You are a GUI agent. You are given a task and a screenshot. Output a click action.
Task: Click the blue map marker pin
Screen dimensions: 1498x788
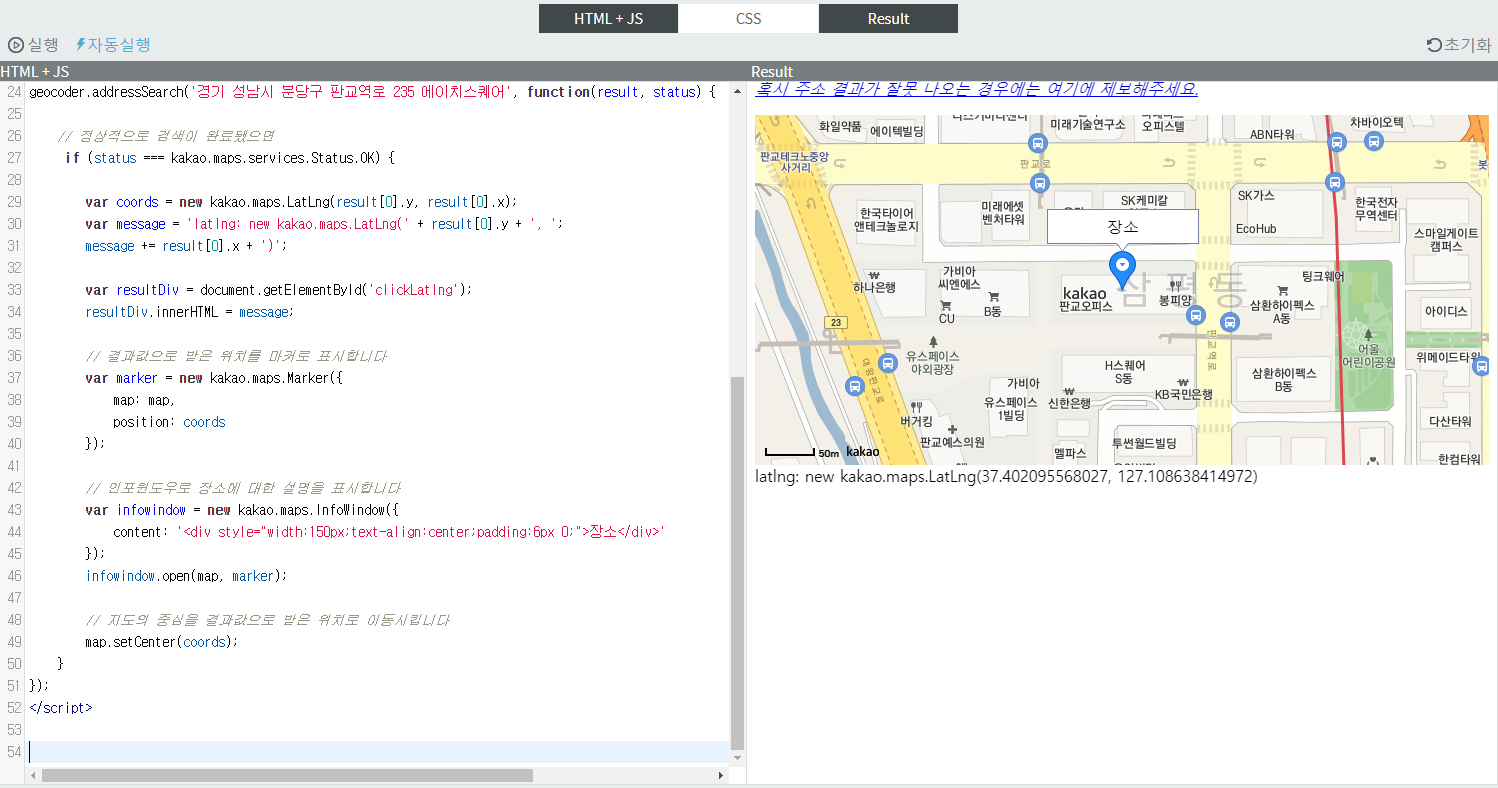tap(1122, 269)
